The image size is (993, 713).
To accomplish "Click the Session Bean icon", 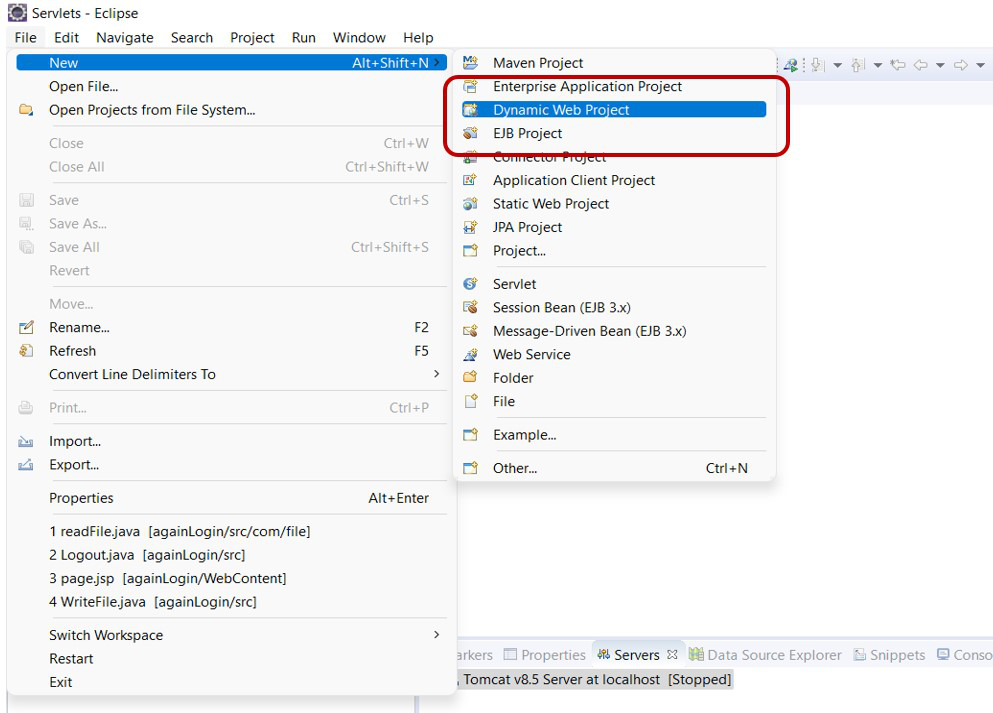I will point(470,307).
